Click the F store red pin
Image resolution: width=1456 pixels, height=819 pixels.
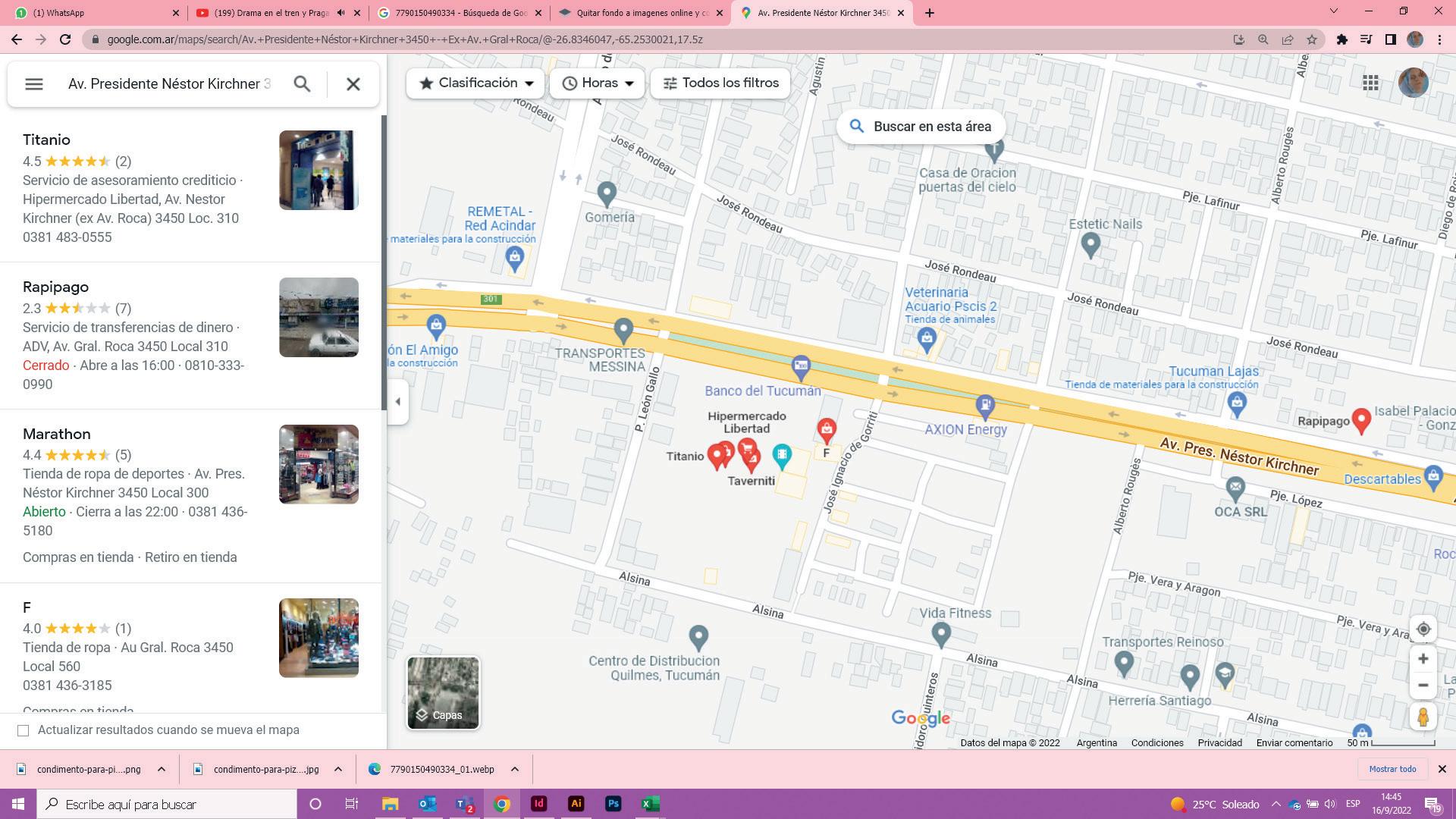(827, 430)
